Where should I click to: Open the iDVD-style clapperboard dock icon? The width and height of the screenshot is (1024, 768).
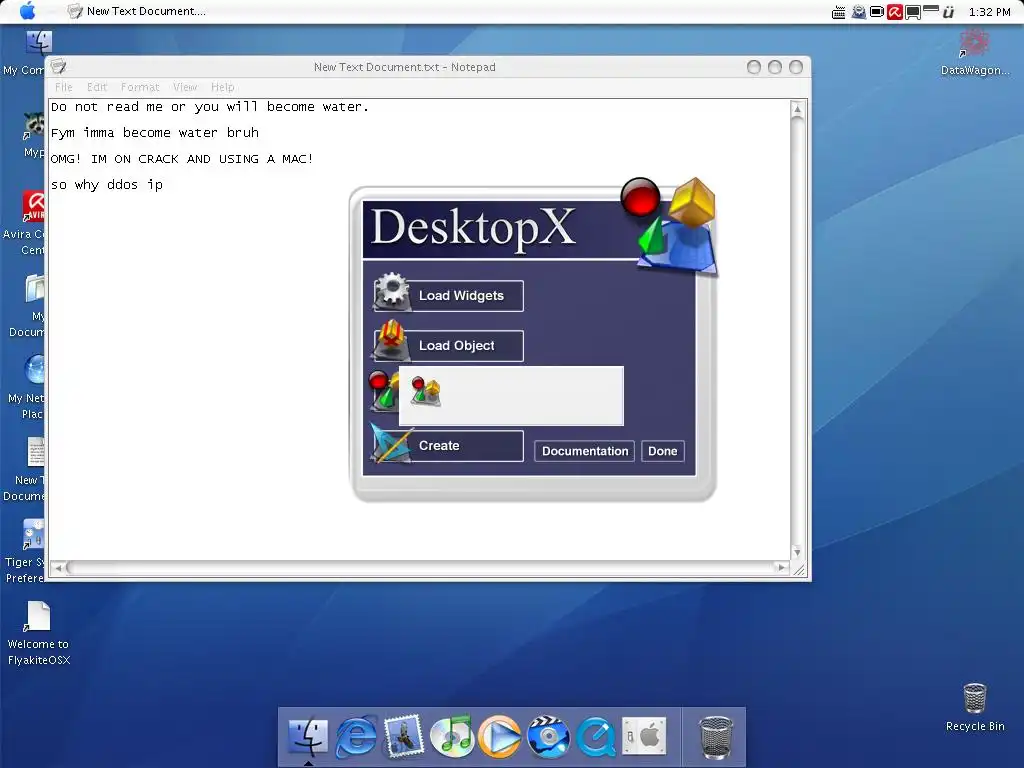[x=548, y=737]
